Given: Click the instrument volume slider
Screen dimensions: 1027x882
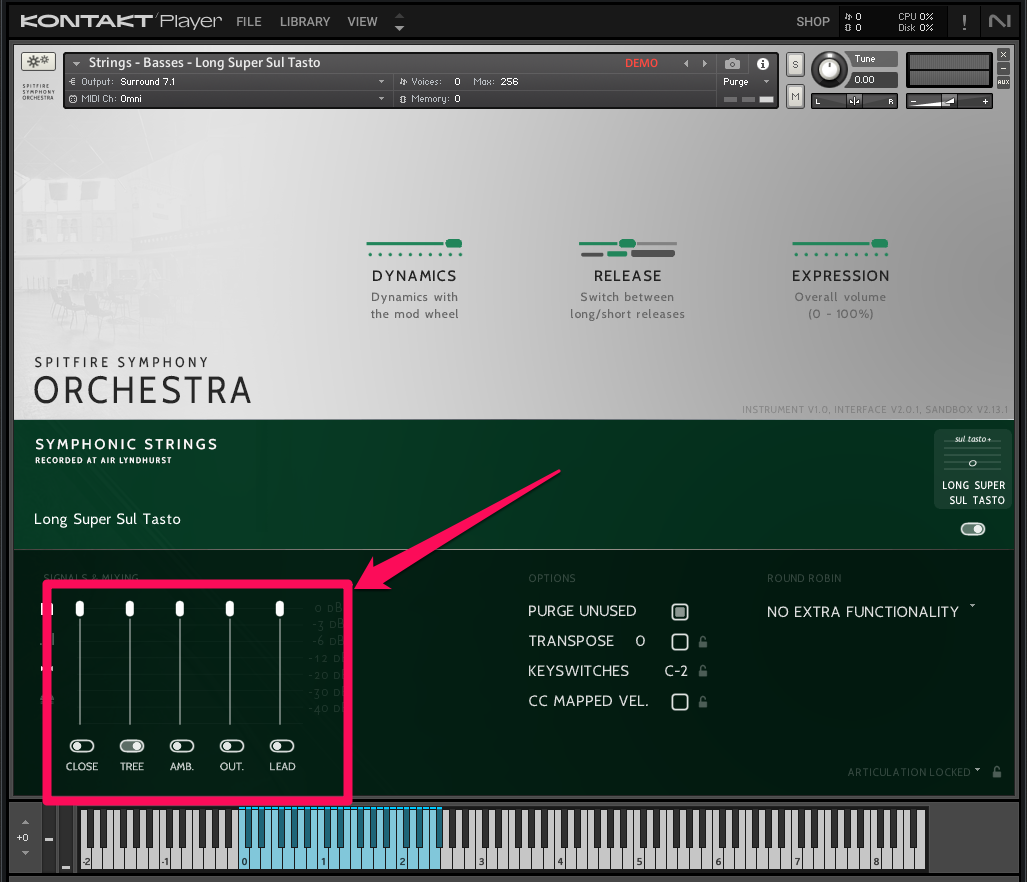Looking at the screenshot, I should tap(949, 101).
